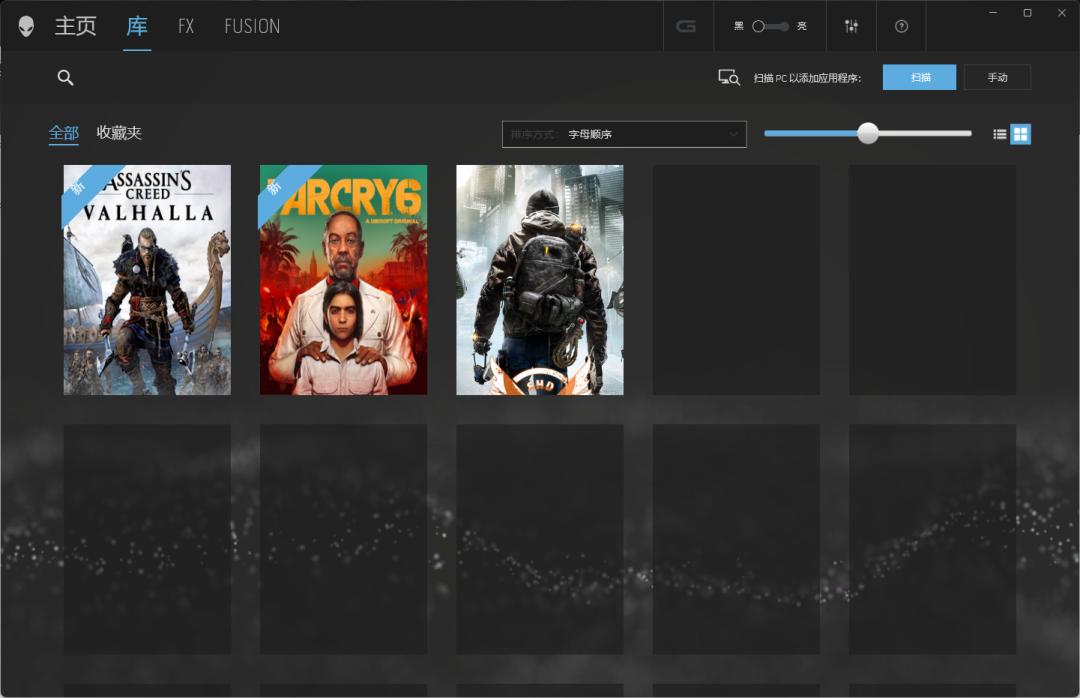Select the Assassin's Creed Valhalla cover

click(x=147, y=280)
